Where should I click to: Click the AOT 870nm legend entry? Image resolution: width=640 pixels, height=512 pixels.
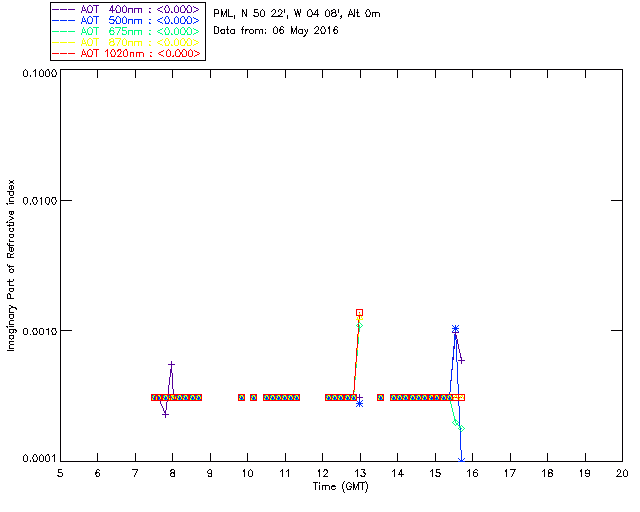[x=127, y=42]
